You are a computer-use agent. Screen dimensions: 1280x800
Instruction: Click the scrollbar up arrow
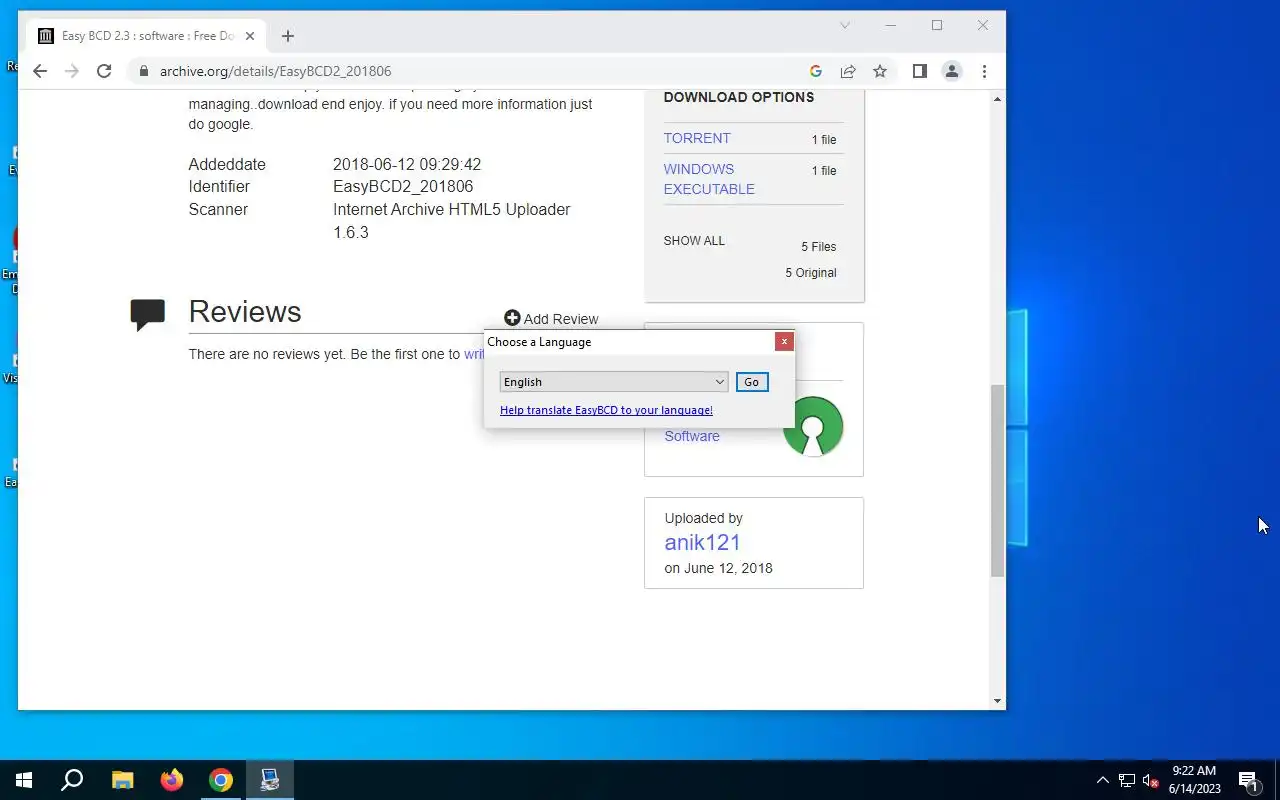point(997,99)
